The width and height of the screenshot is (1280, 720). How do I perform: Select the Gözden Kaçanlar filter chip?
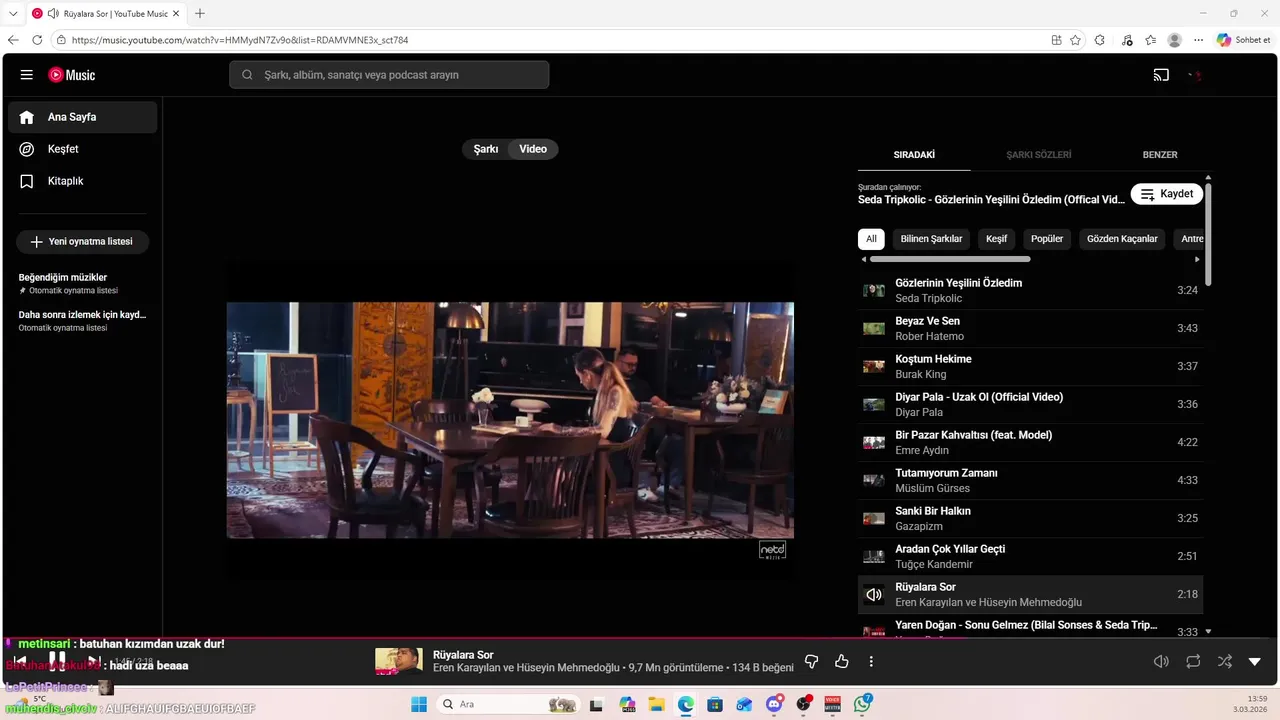(x=1122, y=239)
